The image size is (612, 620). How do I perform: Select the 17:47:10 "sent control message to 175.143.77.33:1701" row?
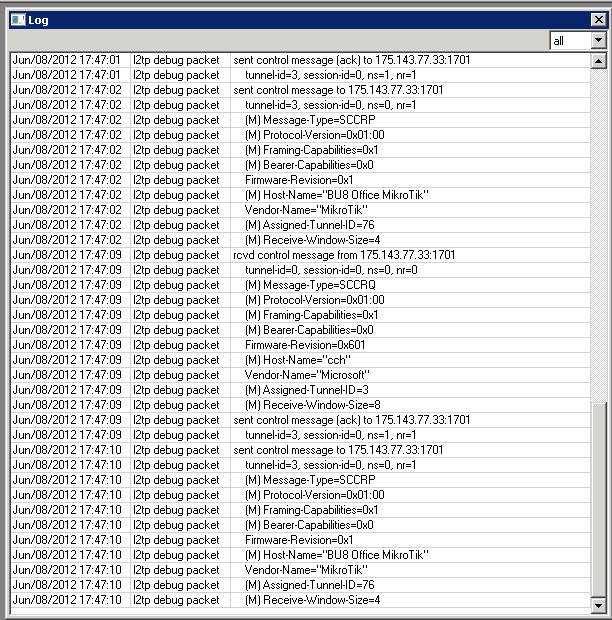(x=300, y=450)
